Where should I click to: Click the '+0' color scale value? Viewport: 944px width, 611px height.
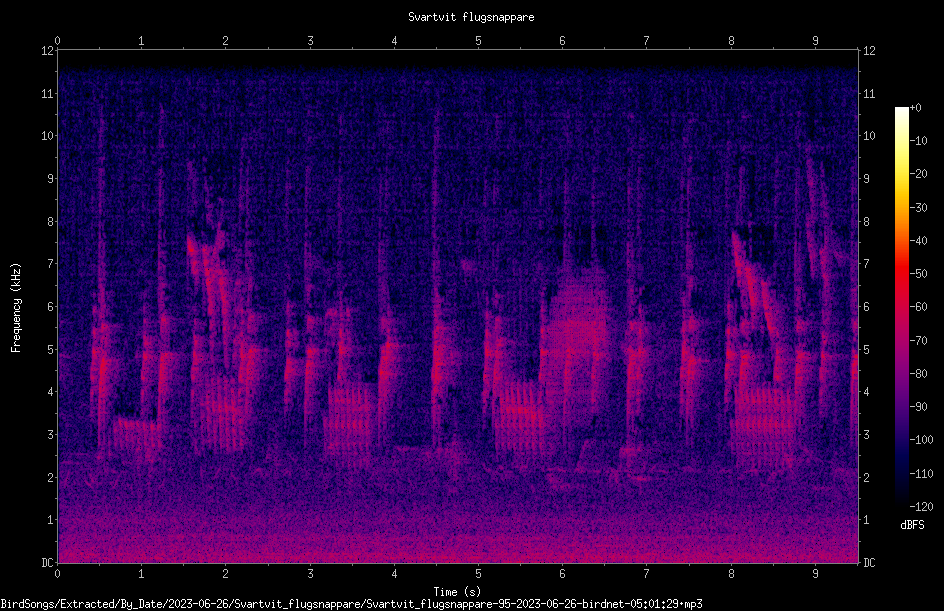pos(915,108)
